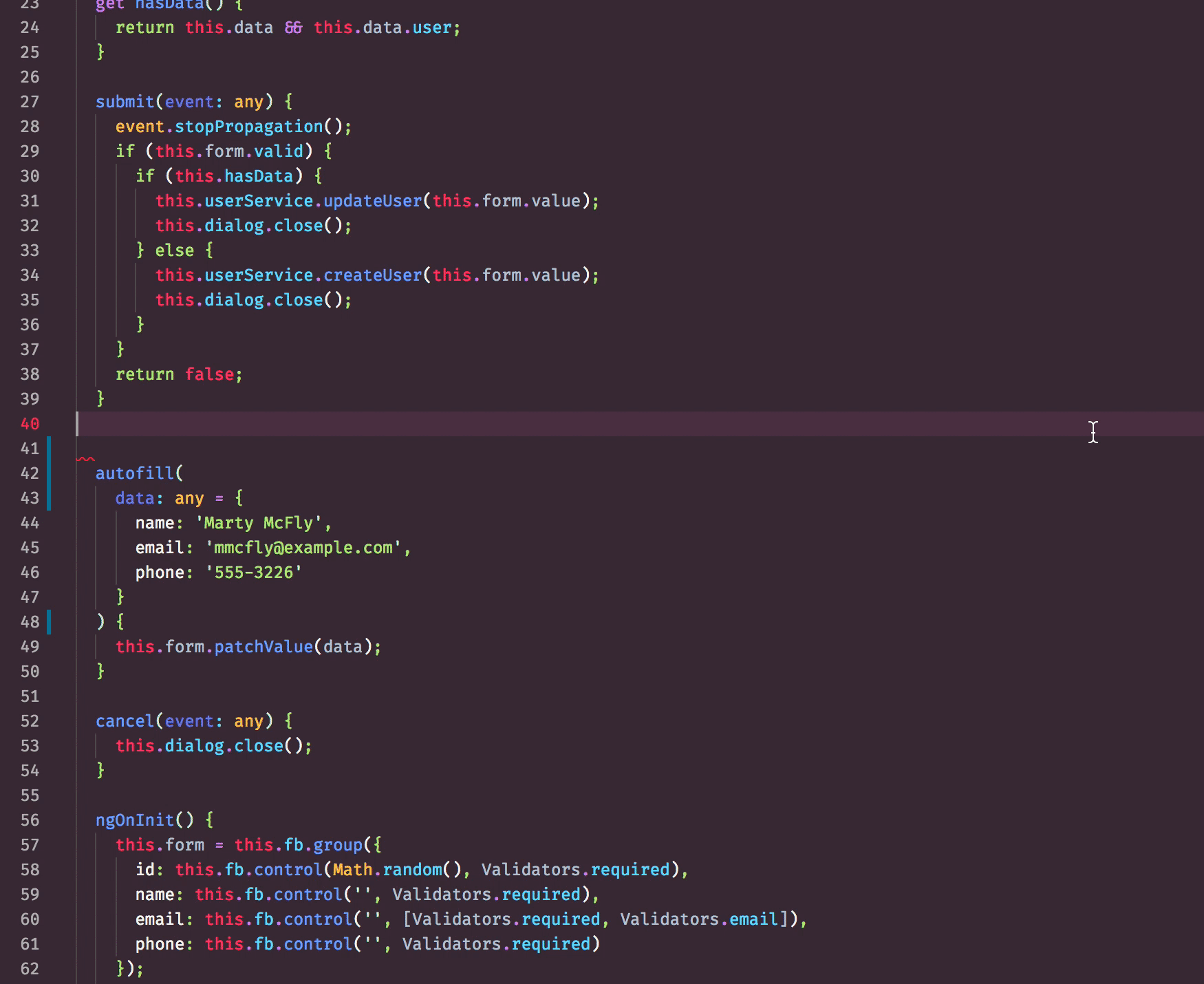Select line number 42 in the gutter

tap(30, 473)
